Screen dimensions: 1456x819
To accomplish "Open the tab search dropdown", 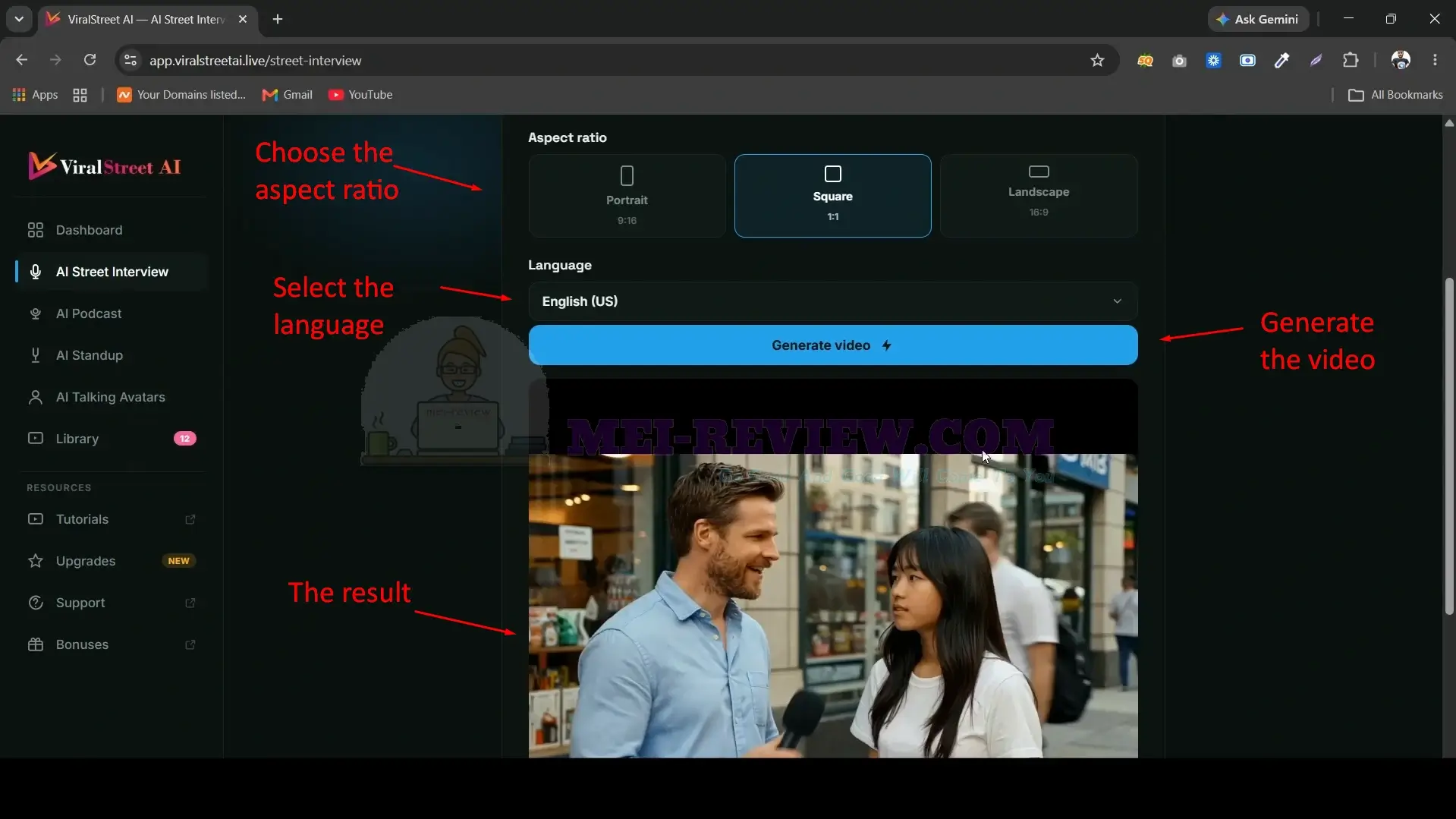I will click(19, 19).
